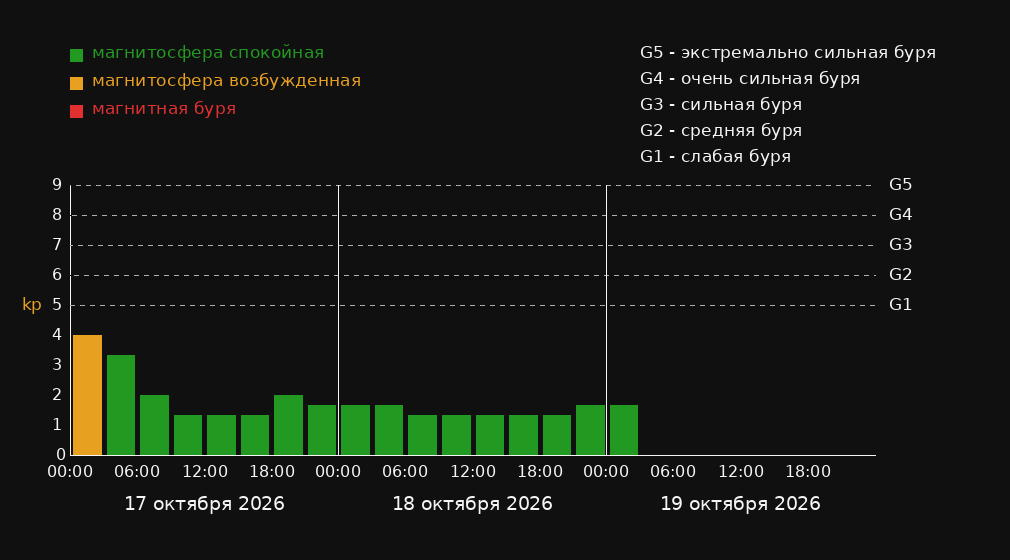
Task: Click the G1 storm level label on axis
Action: pyautogui.click(x=900, y=305)
